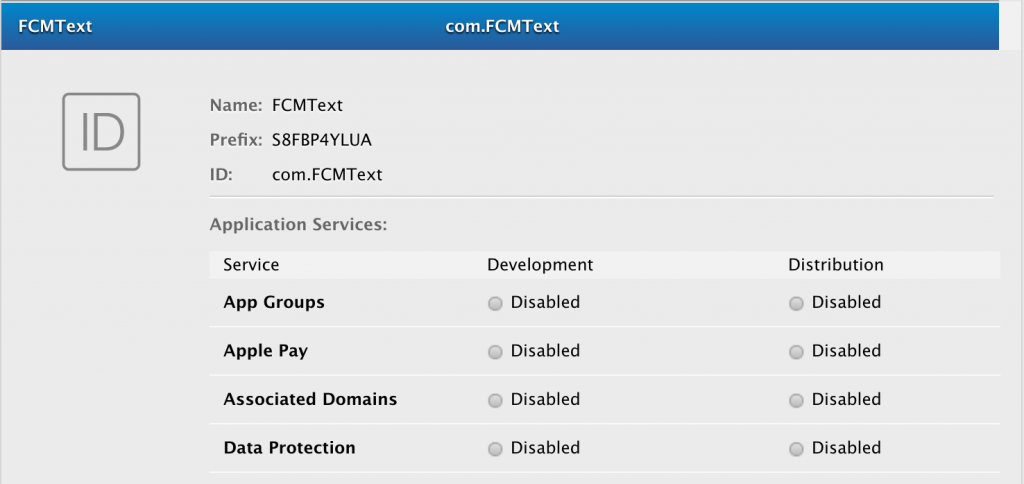Select the Apple Pay service row
The width and height of the screenshot is (1024, 484).
click(x=265, y=351)
